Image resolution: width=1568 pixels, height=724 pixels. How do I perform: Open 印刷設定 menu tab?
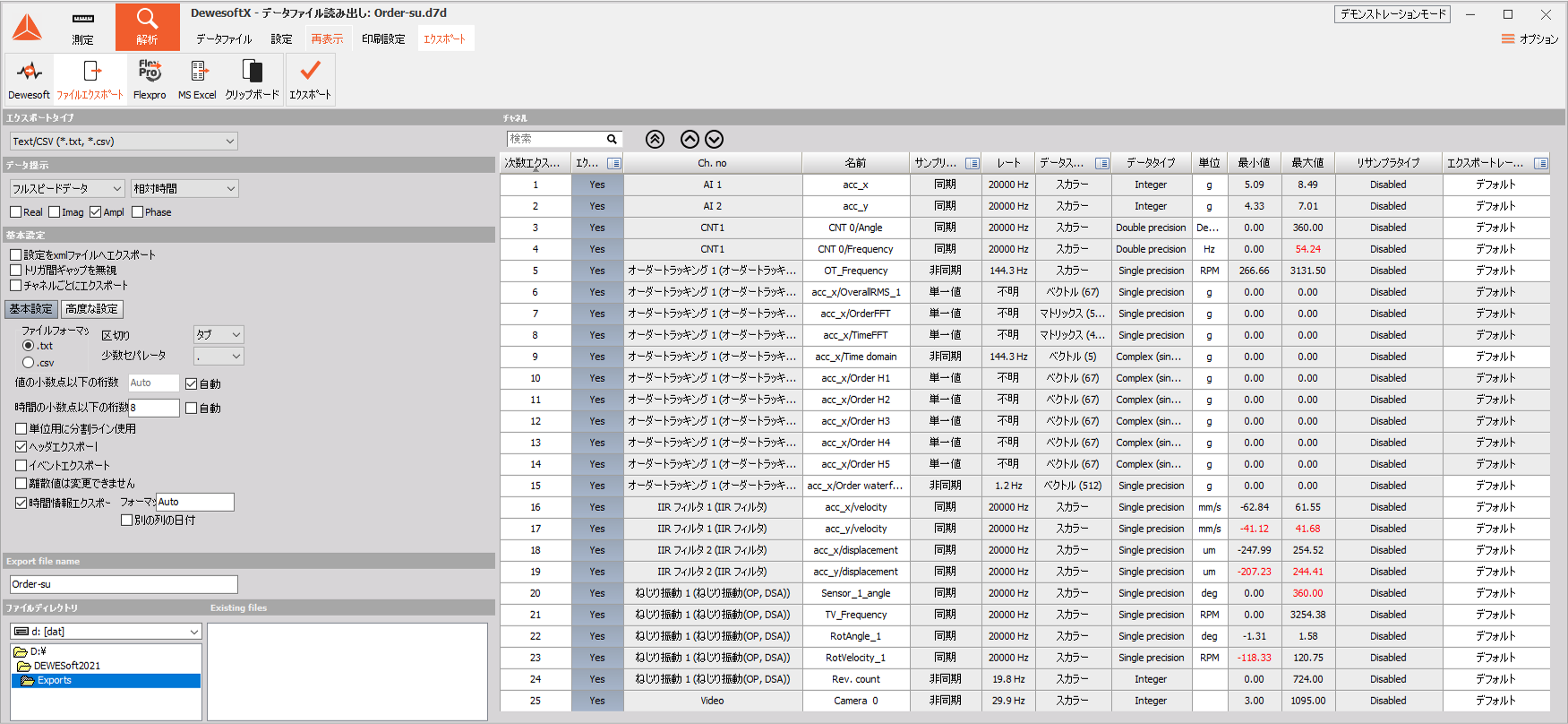(383, 39)
